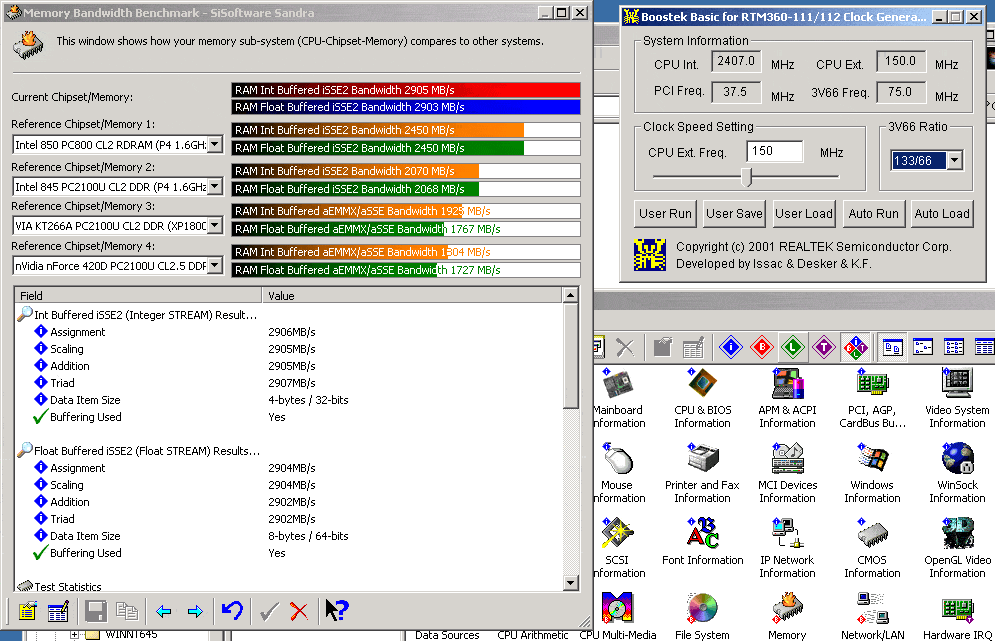This screenshot has height=641, width=995.
Task: Switch to large icons view in Sandra
Action: tap(893, 347)
